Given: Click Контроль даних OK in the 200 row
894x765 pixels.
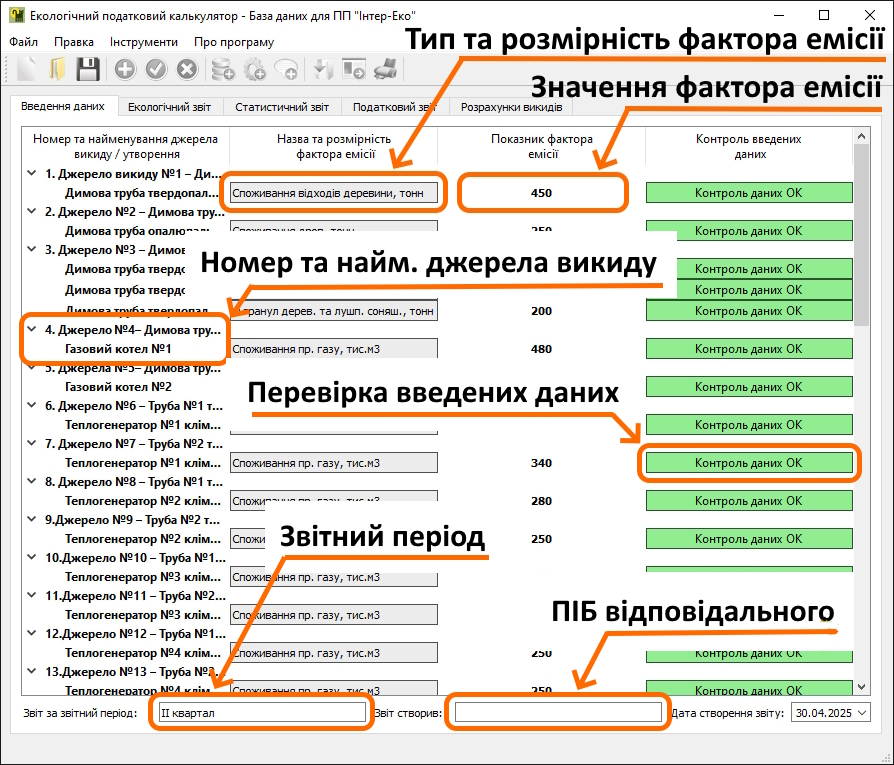Looking at the screenshot, I should [749, 311].
